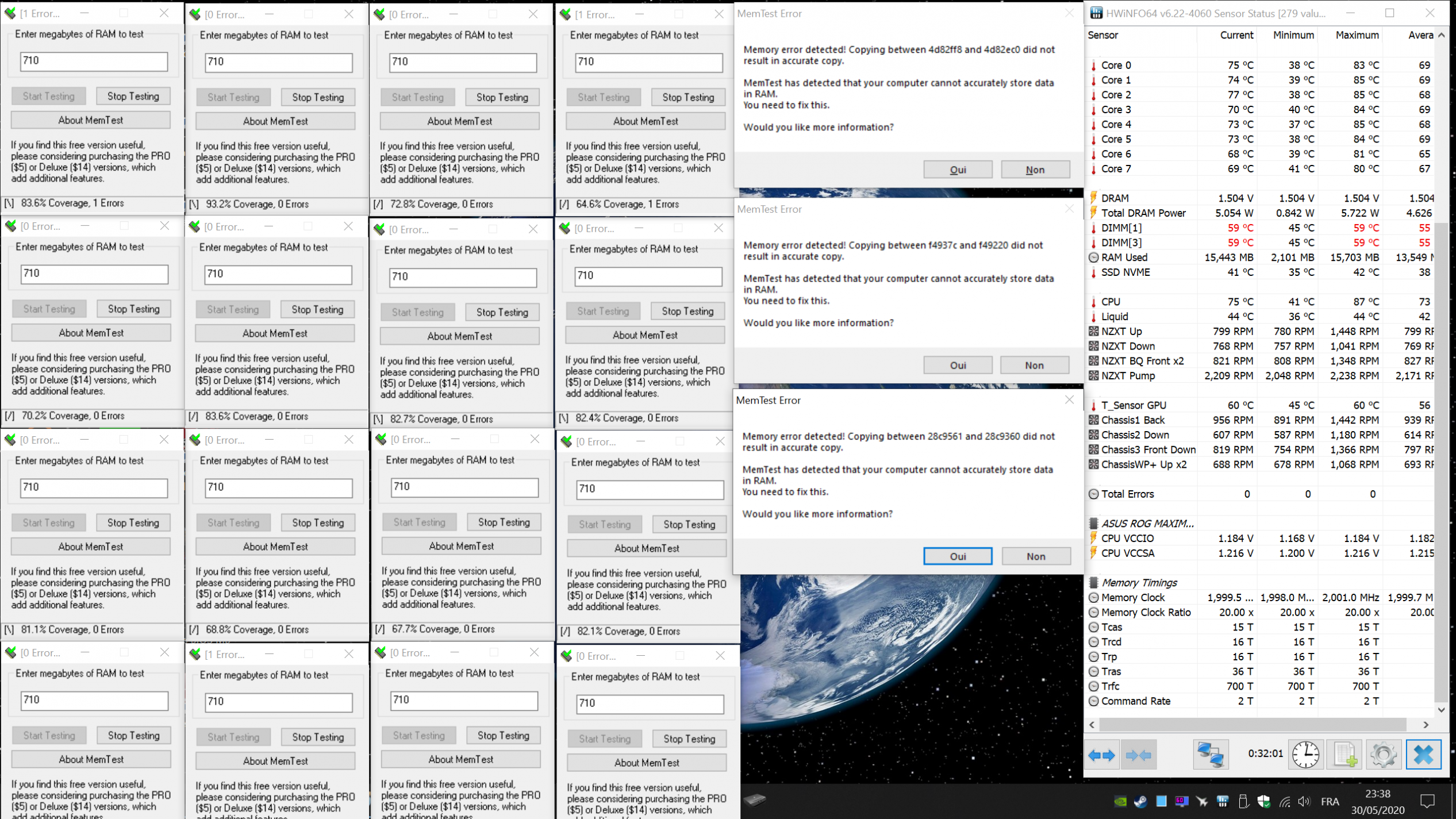Click HWiNFO expand-columns blue arrows icon

(1101, 755)
